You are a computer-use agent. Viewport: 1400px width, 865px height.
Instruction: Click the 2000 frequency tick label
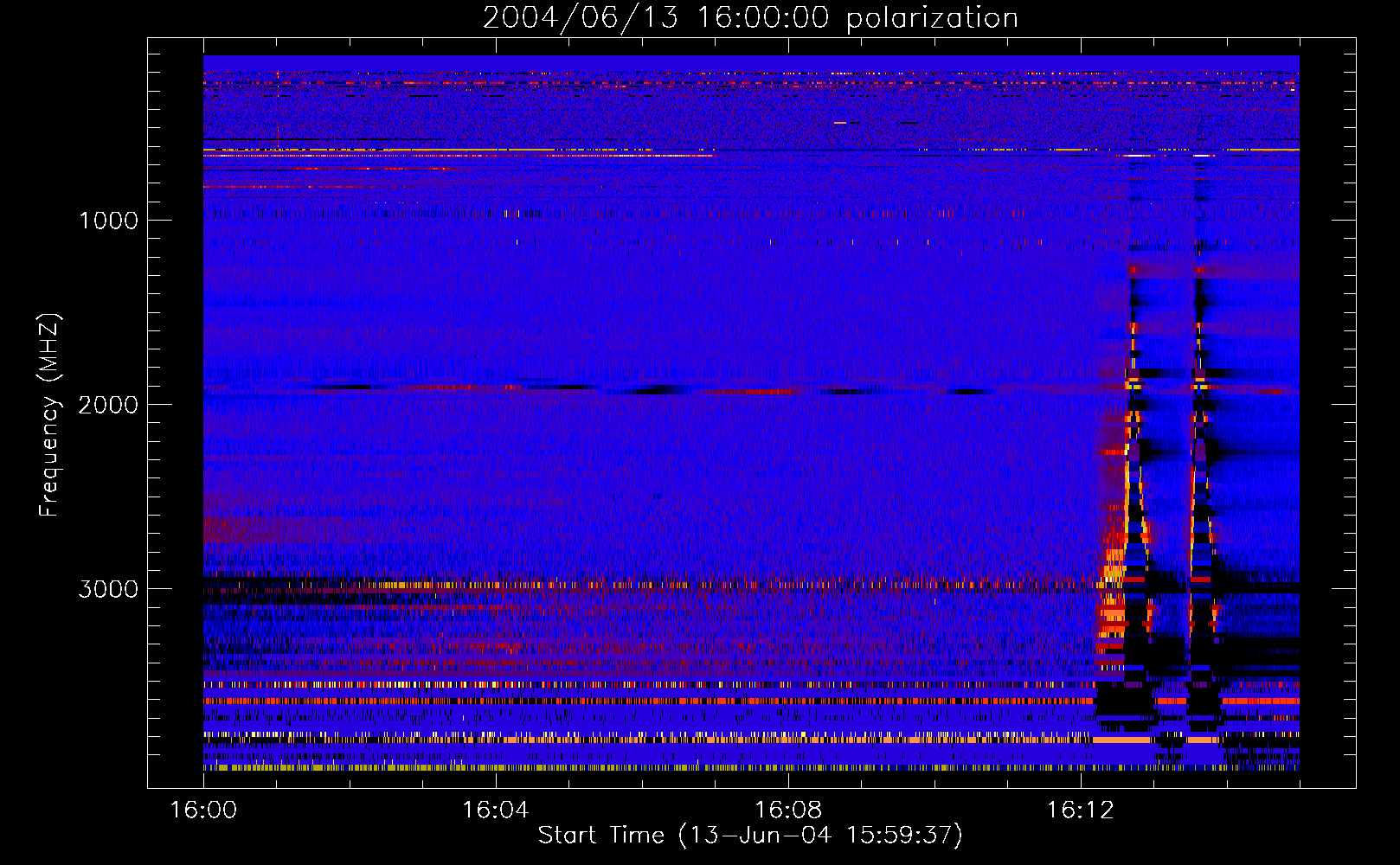click(108, 405)
